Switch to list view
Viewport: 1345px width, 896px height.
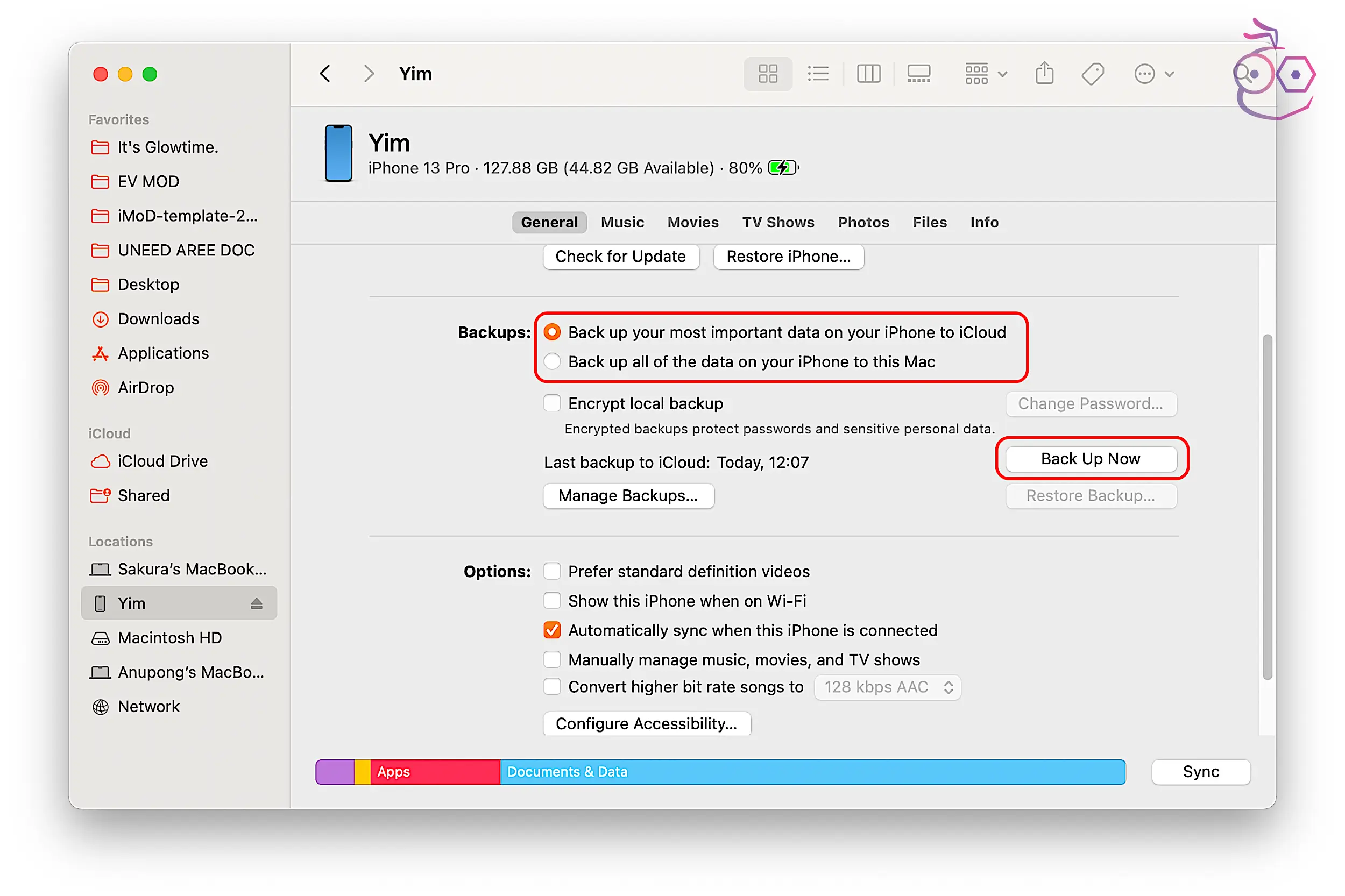coord(817,74)
